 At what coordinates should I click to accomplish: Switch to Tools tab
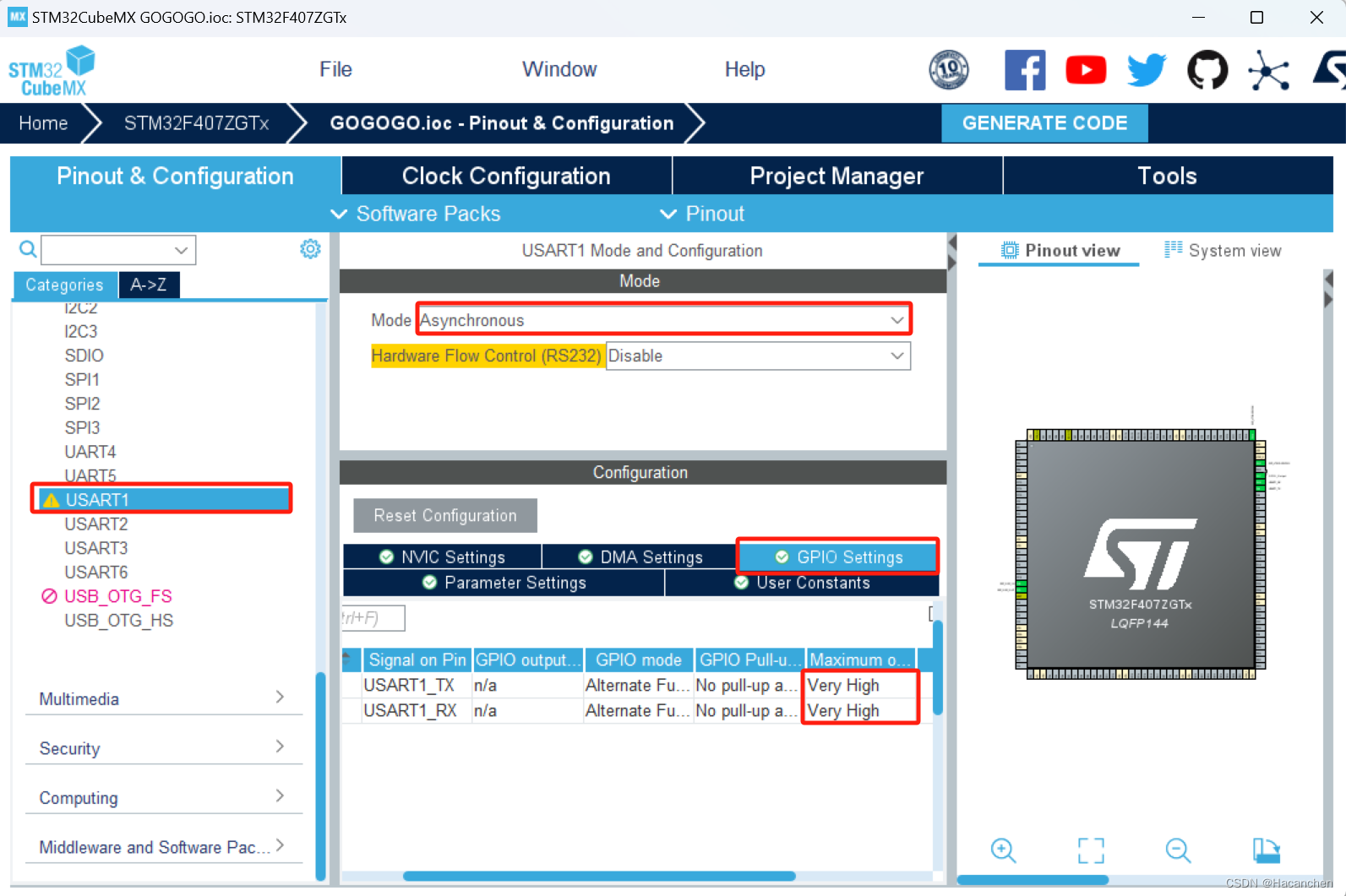tap(1168, 176)
